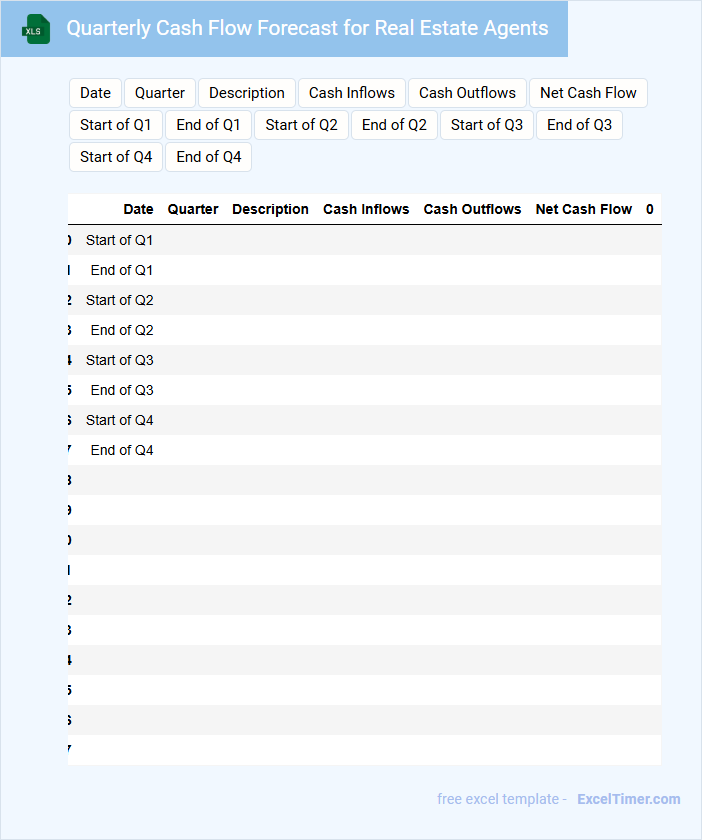702x840 pixels.
Task: Click the page title Quarterly Cash Flow Forecast
Action: pos(307,28)
